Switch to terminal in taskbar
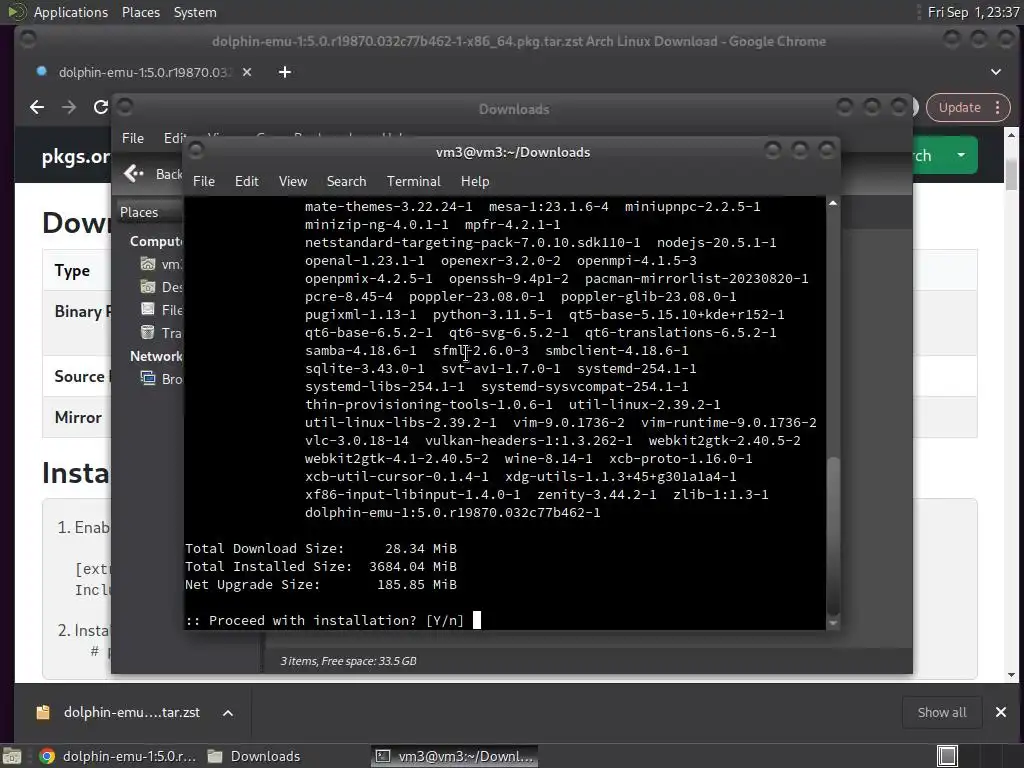The image size is (1024, 768). tap(455, 756)
